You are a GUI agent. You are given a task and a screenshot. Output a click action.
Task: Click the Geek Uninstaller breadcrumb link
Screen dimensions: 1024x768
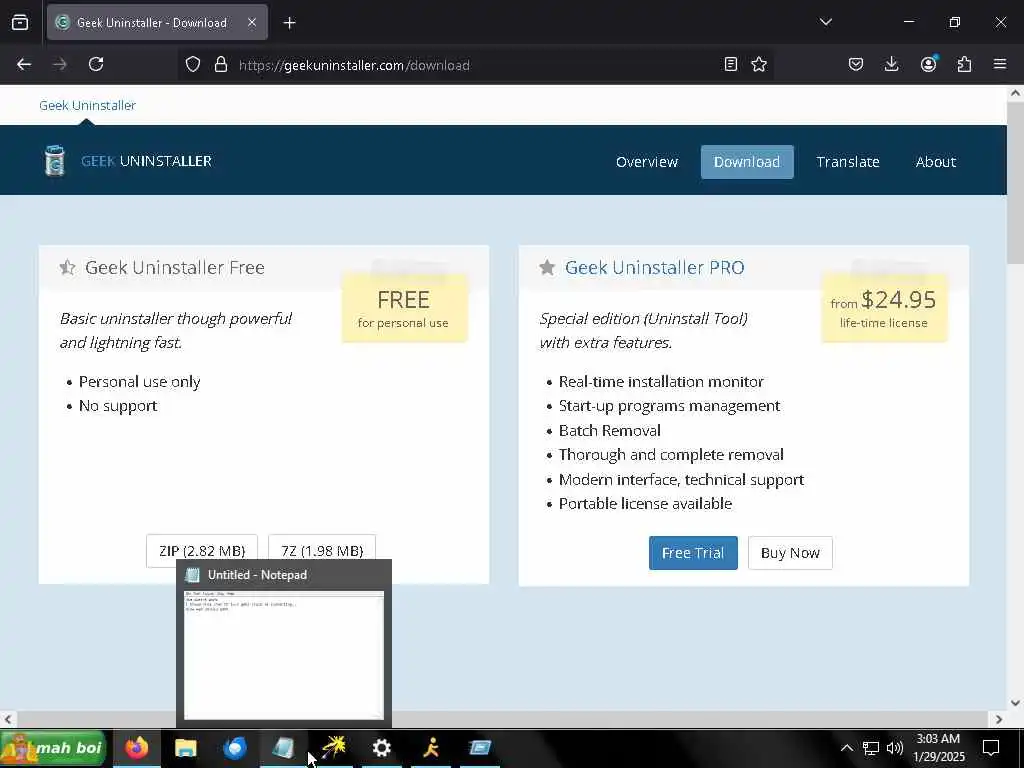[88, 105]
